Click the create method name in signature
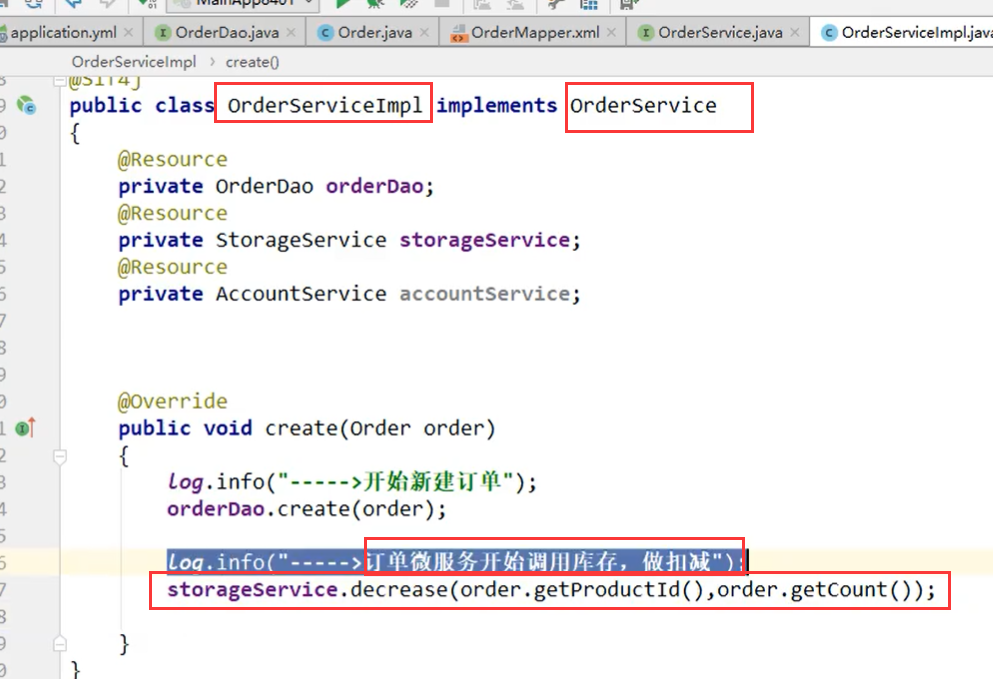The image size is (993, 679). click(301, 428)
